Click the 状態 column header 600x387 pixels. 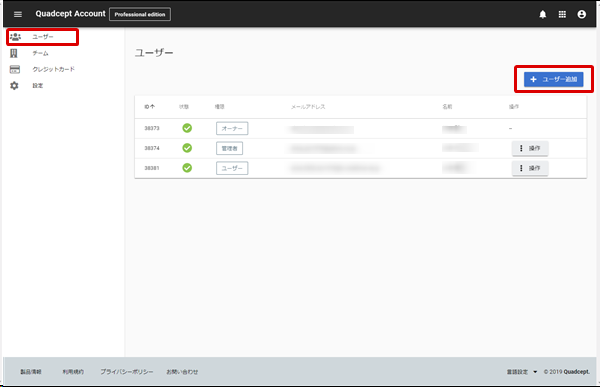[x=184, y=107]
